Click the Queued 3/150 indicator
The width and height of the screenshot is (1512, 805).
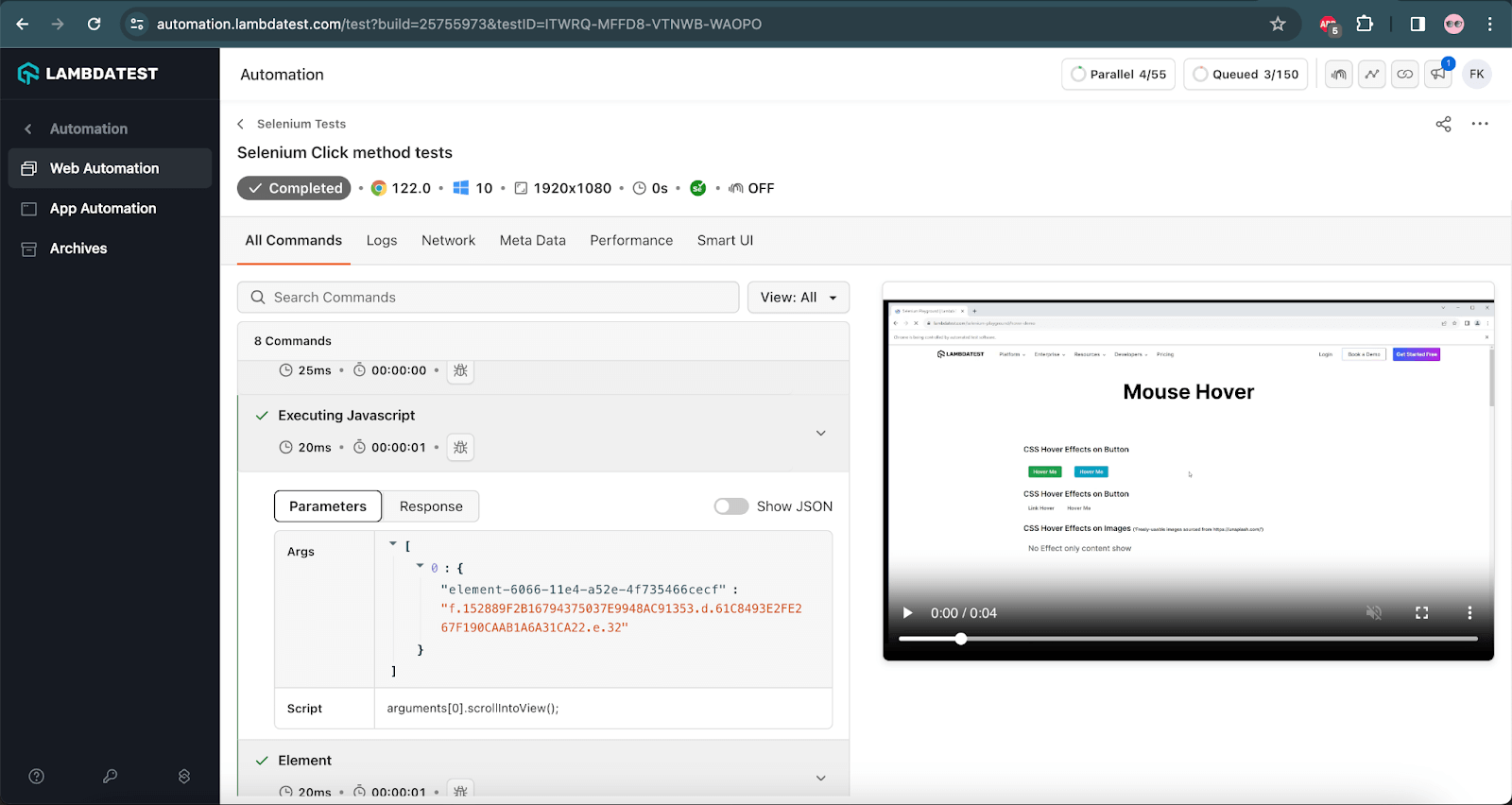click(1246, 74)
